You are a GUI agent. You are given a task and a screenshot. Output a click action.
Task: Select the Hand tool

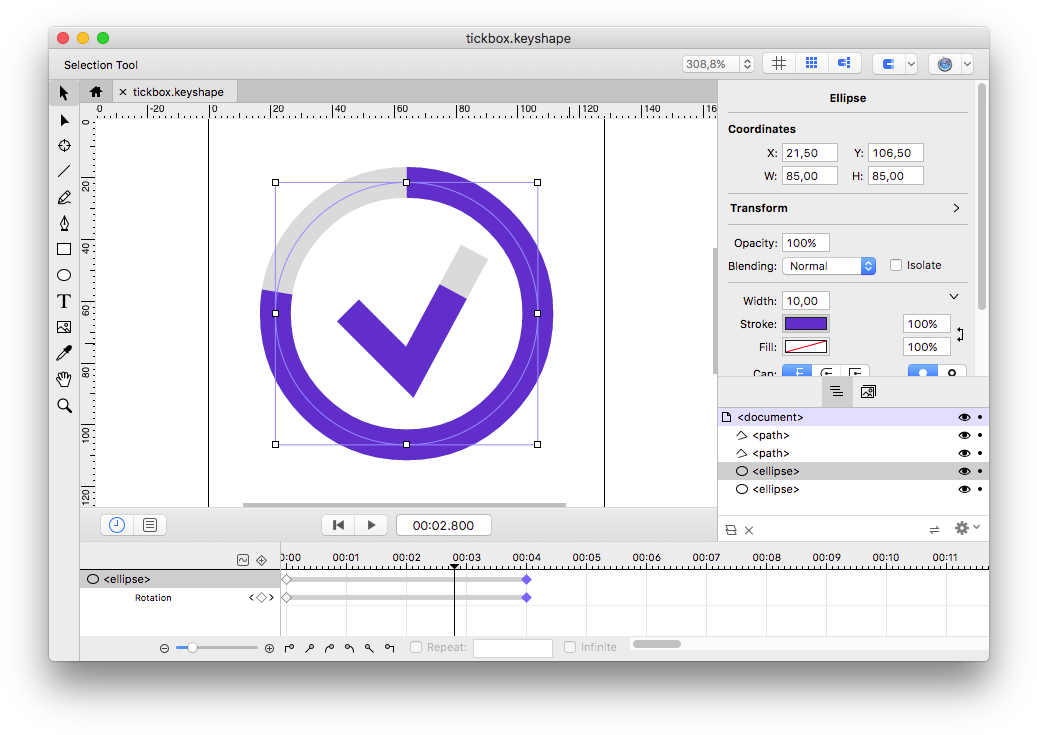[63, 378]
